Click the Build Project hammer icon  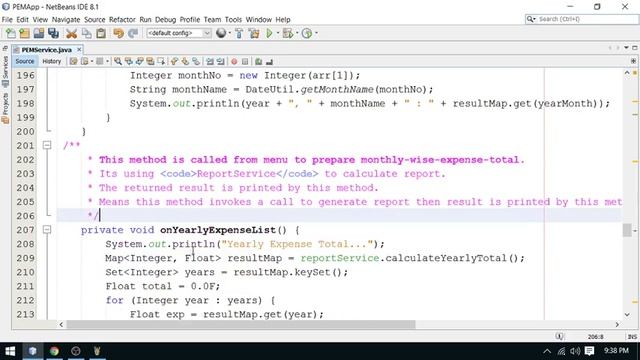(239, 33)
